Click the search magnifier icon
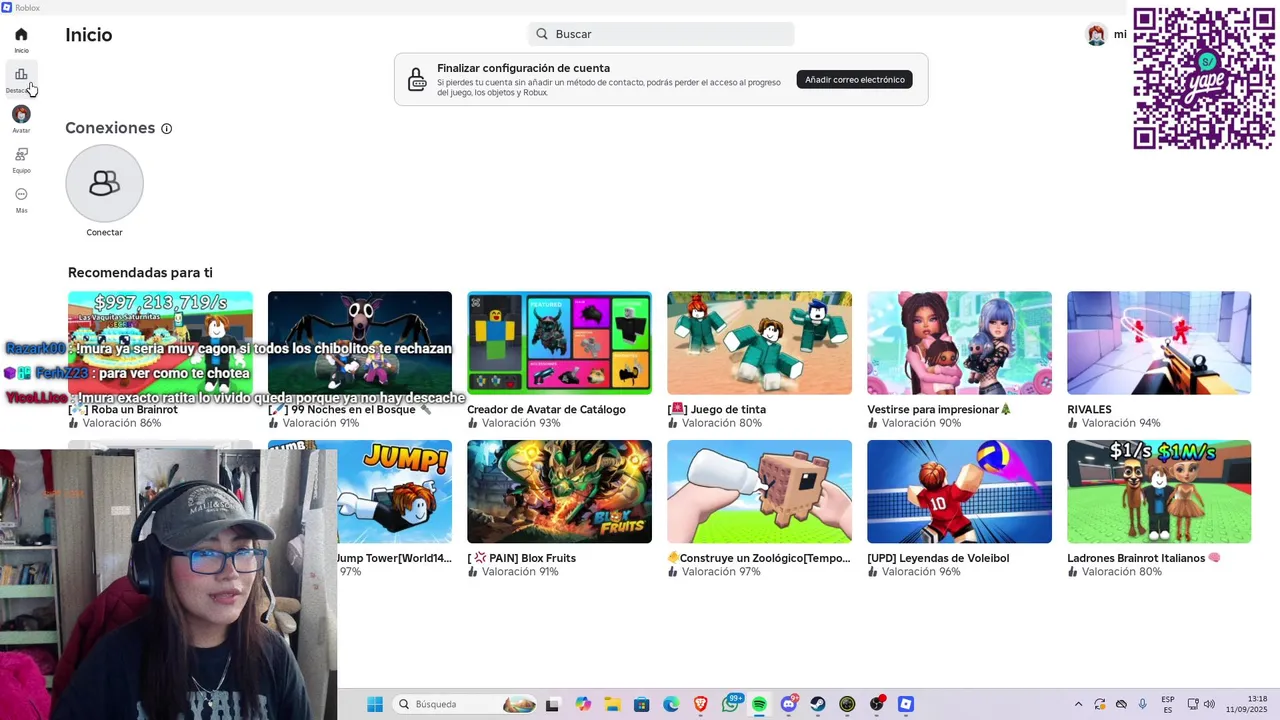 pos(542,34)
